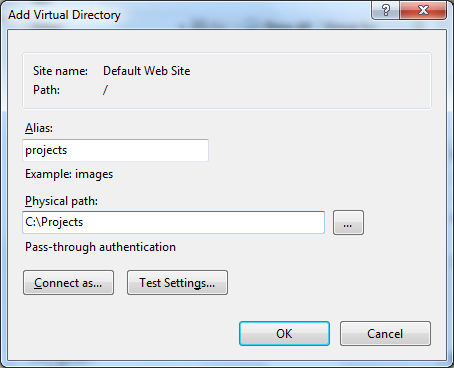Click the Pass-through authentication text

[100, 247]
